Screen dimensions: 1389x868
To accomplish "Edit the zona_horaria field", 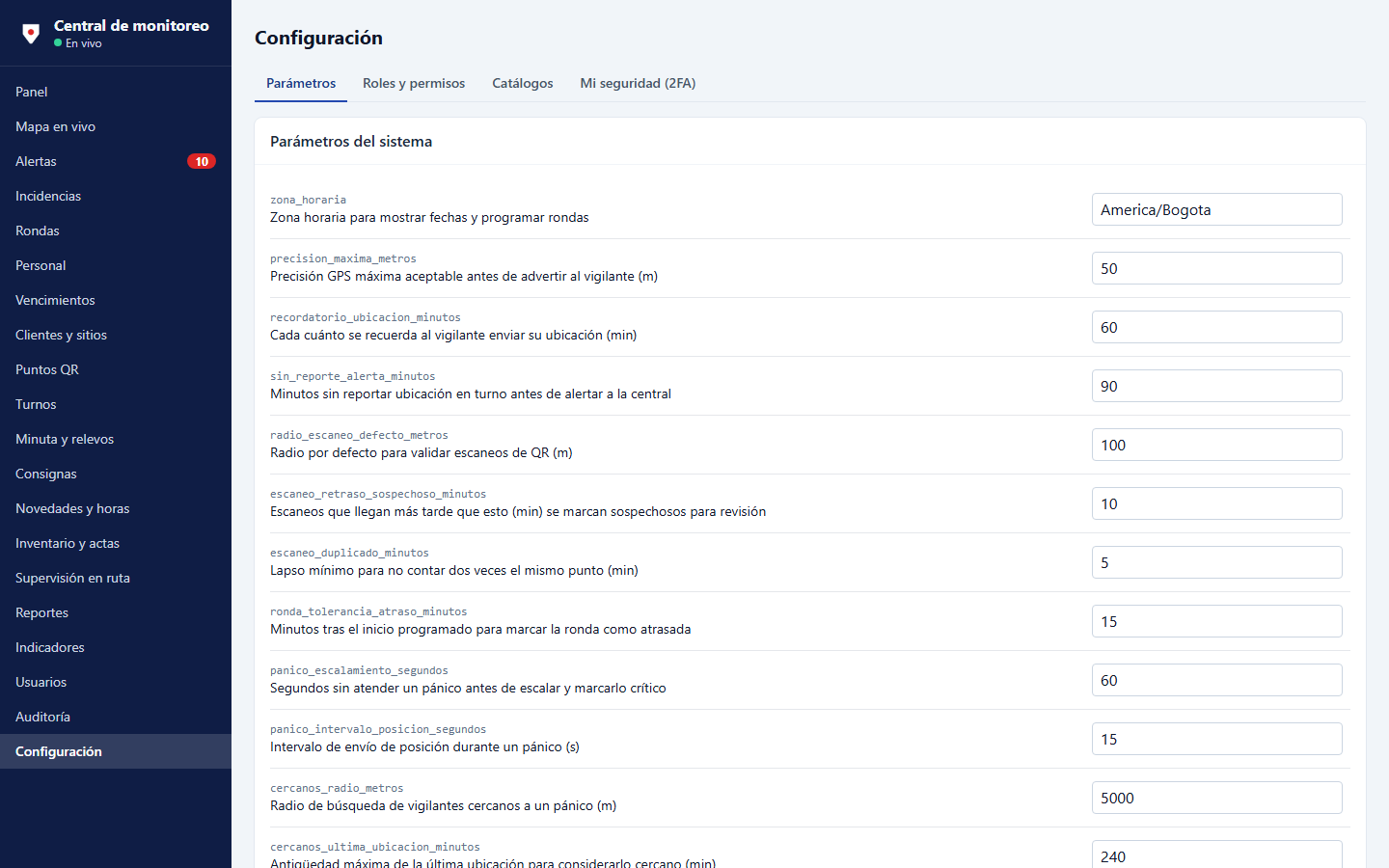I will click(x=1217, y=209).
